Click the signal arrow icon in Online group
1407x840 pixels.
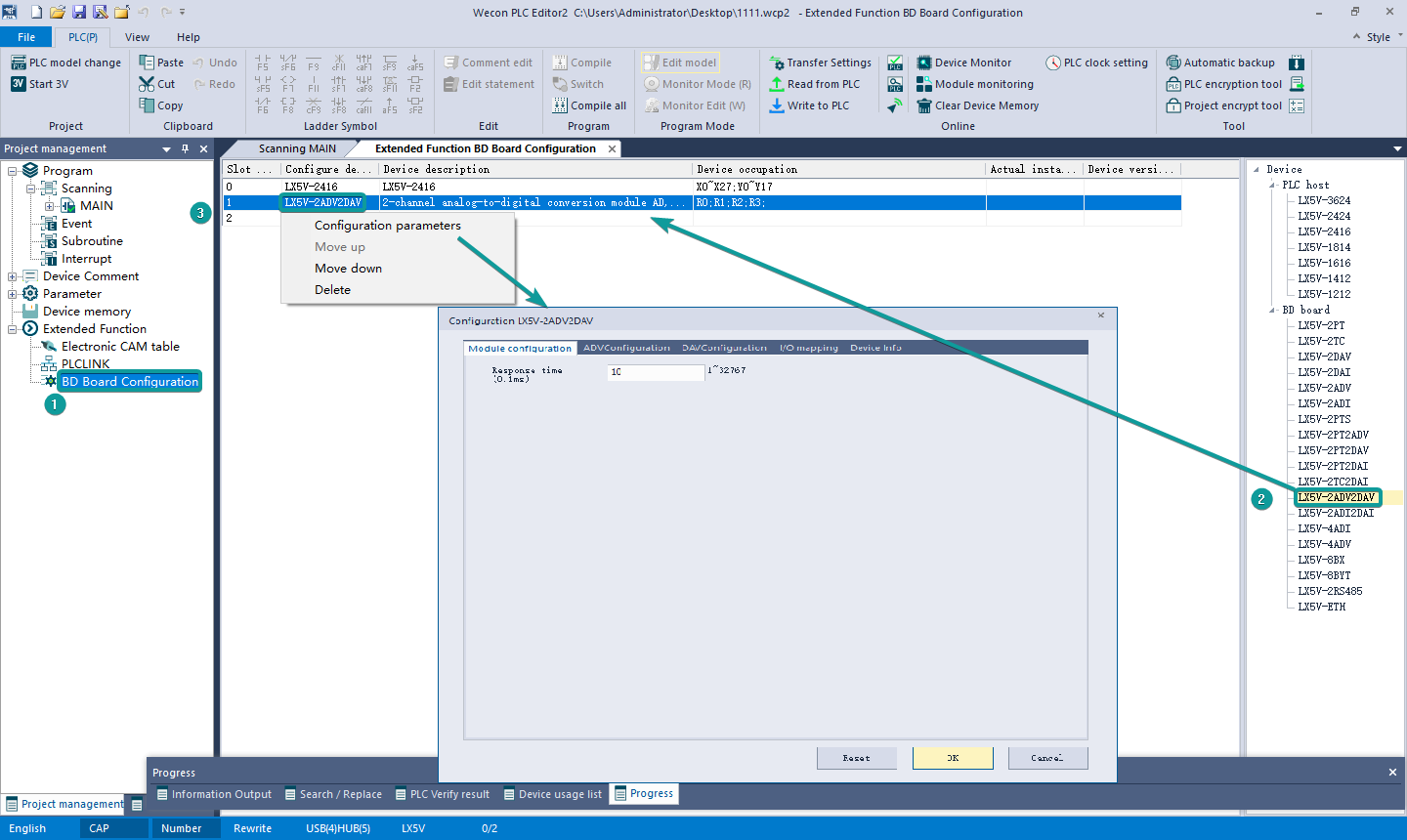tap(895, 105)
